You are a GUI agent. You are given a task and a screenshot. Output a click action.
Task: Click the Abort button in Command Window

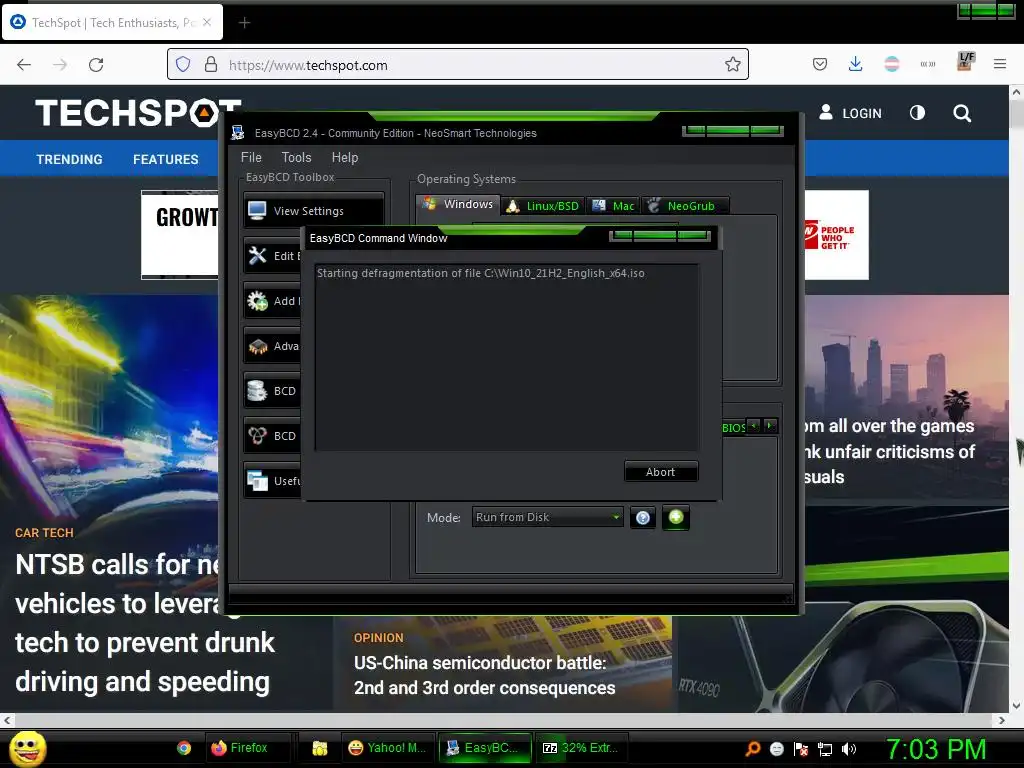click(661, 472)
